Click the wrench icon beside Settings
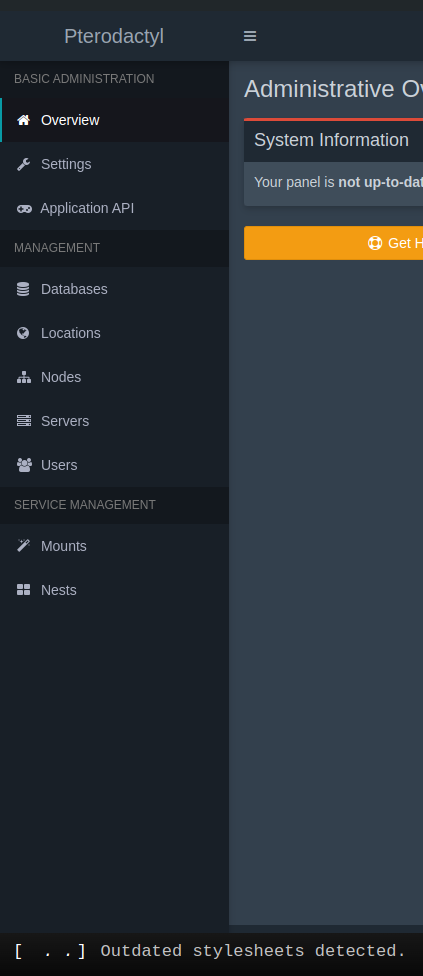Viewport: 423px width, 976px height. 24,164
